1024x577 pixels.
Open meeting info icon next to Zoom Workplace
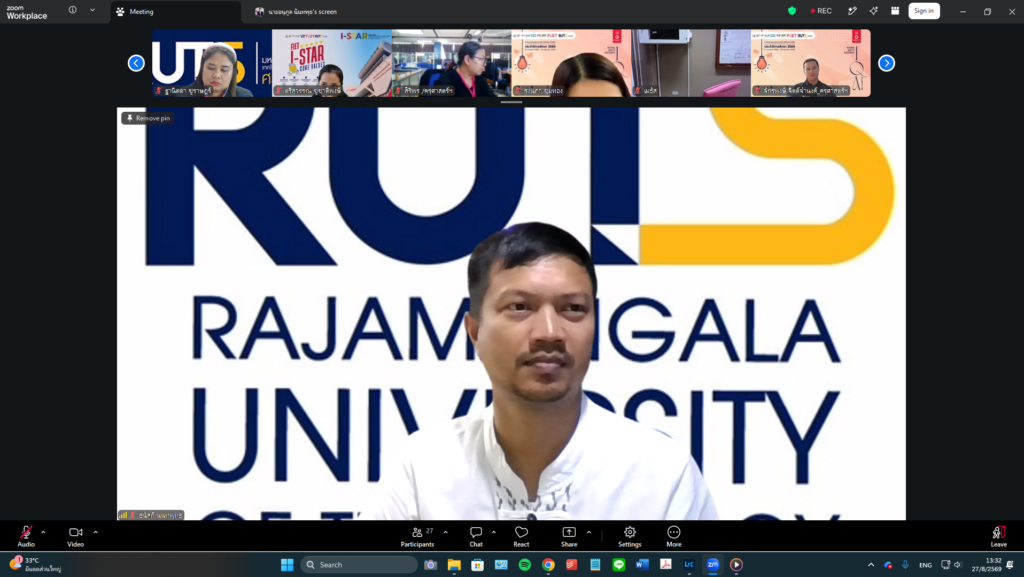click(x=72, y=10)
